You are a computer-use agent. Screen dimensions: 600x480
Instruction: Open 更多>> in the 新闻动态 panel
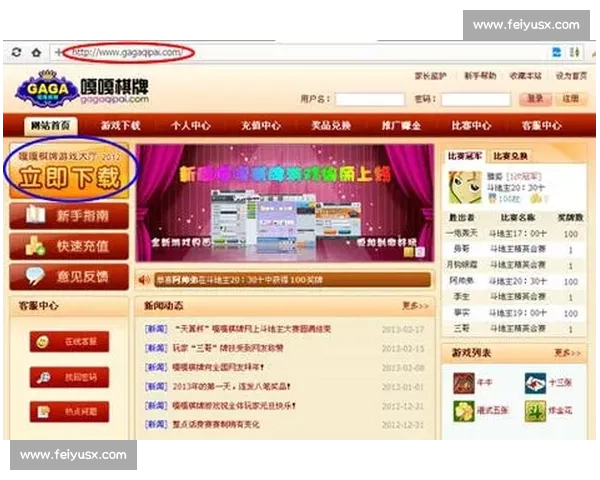[x=416, y=305]
